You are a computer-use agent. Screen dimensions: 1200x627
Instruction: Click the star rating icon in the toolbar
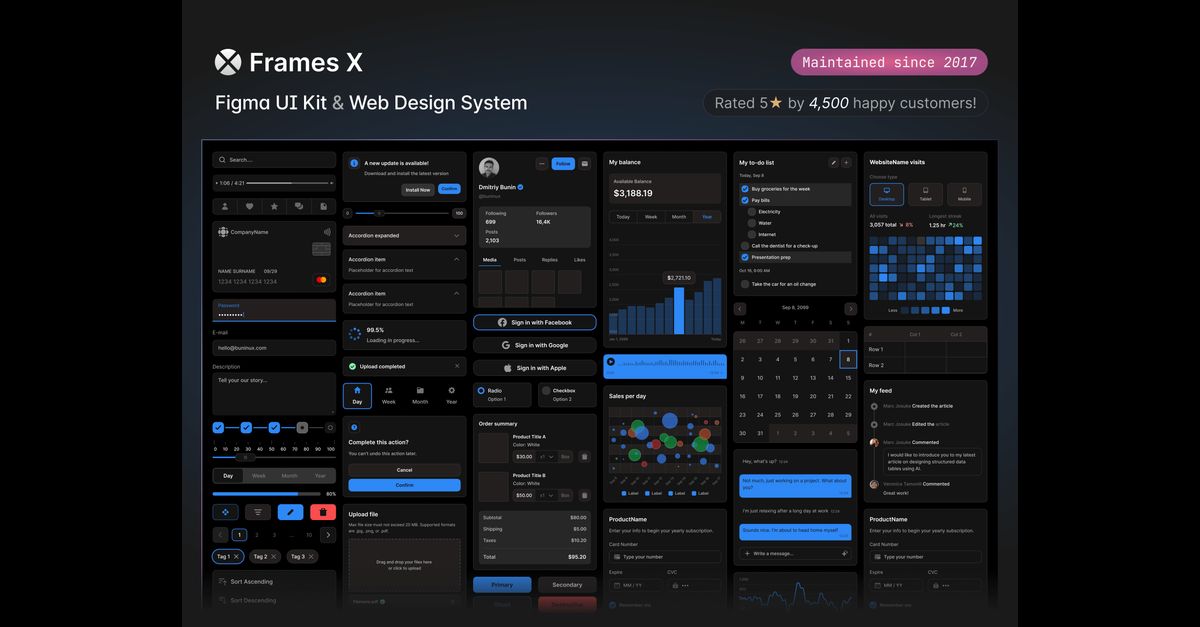click(274, 206)
